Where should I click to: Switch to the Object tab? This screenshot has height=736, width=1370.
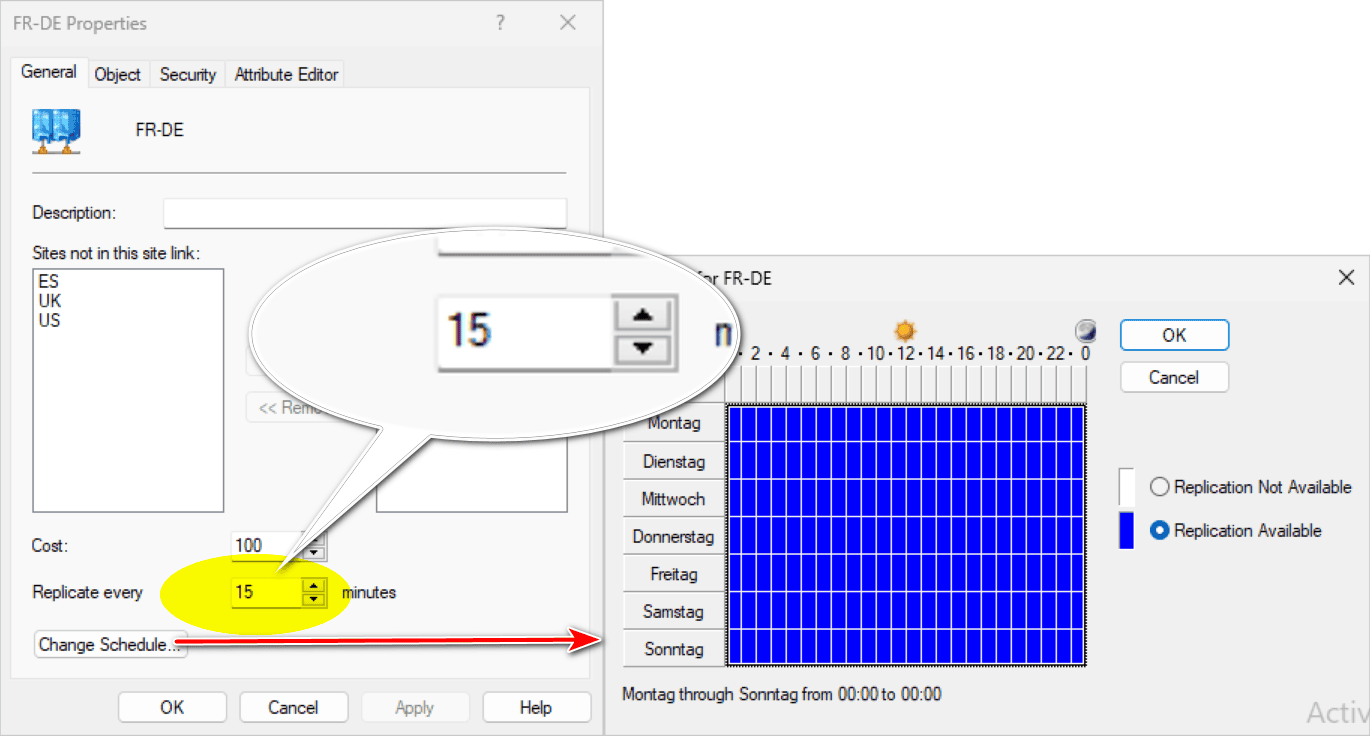click(117, 74)
